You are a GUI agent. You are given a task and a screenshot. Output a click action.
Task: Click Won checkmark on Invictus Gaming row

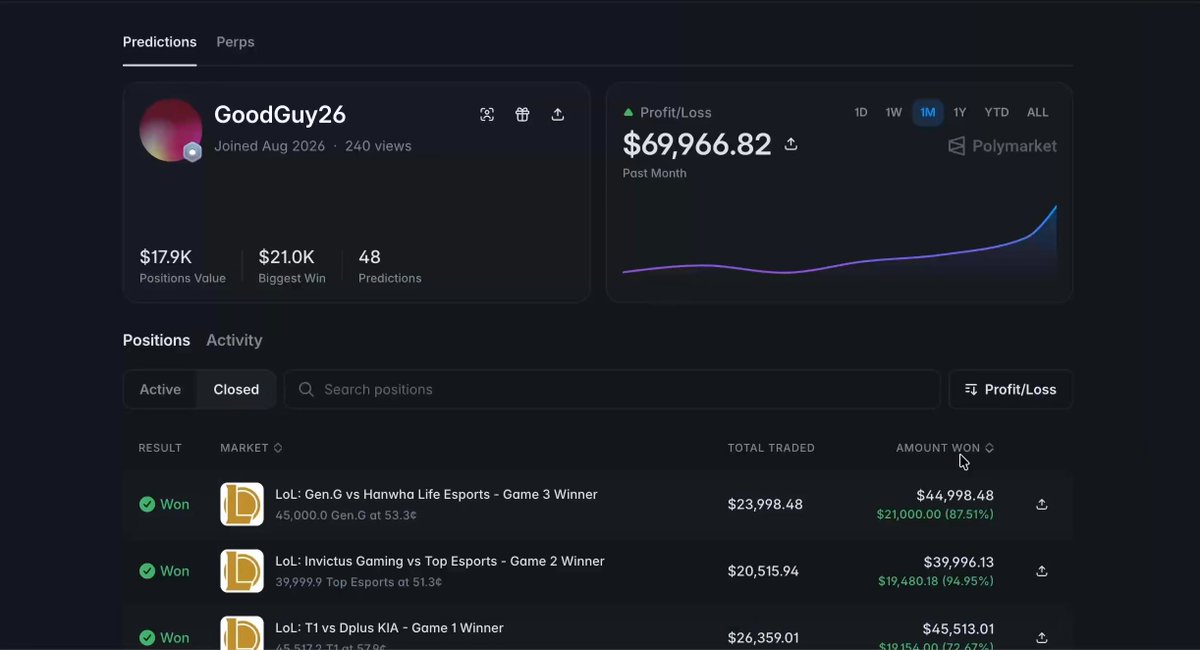click(147, 571)
